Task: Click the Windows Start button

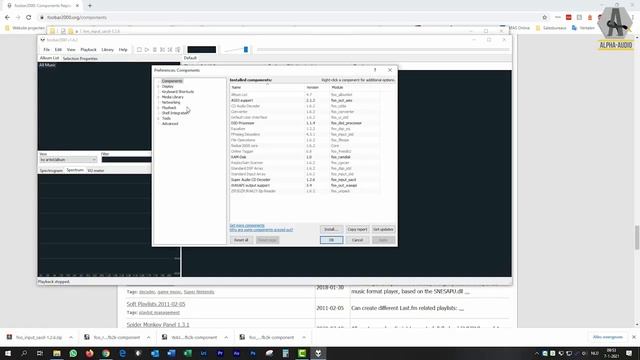Action: pyautogui.click(x=8, y=353)
